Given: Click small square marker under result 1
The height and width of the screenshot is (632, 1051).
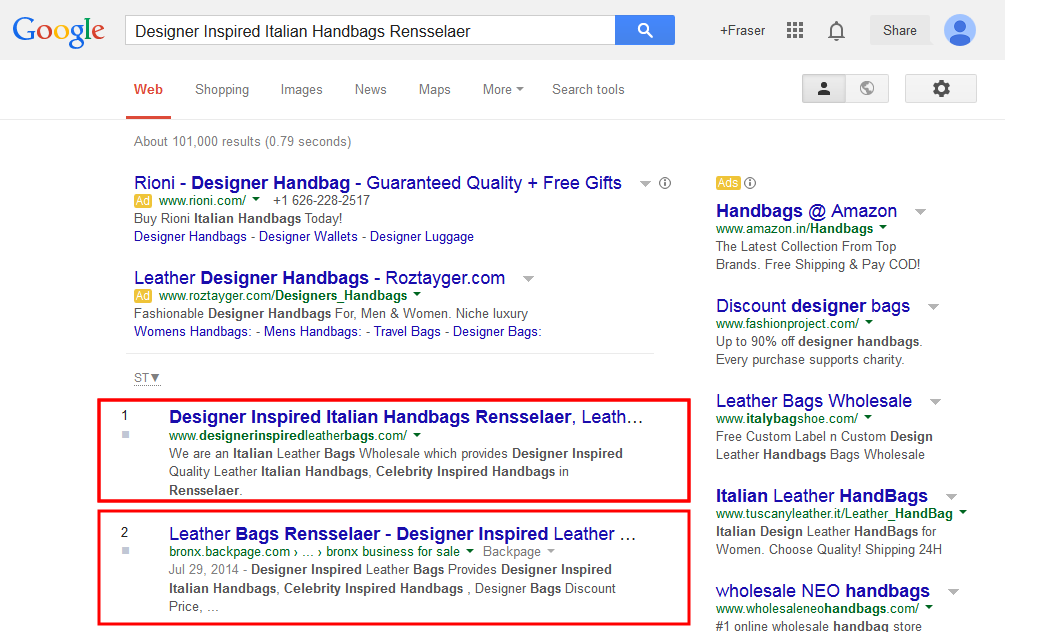Looking at the screenshot, I should (125, 435).
